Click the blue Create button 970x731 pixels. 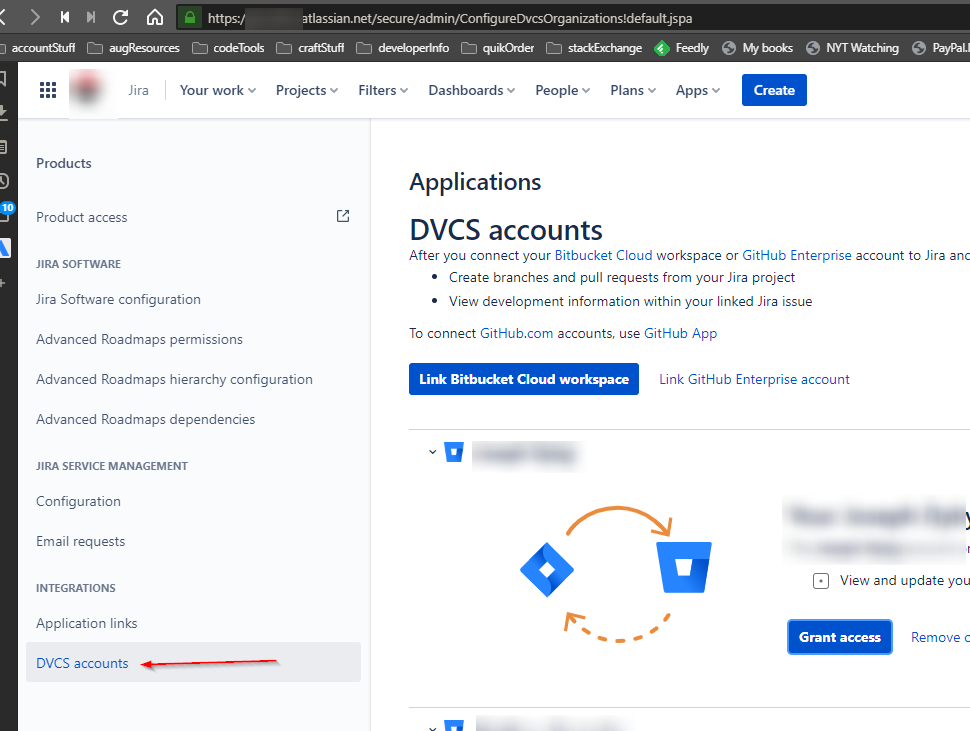point(774,90)
